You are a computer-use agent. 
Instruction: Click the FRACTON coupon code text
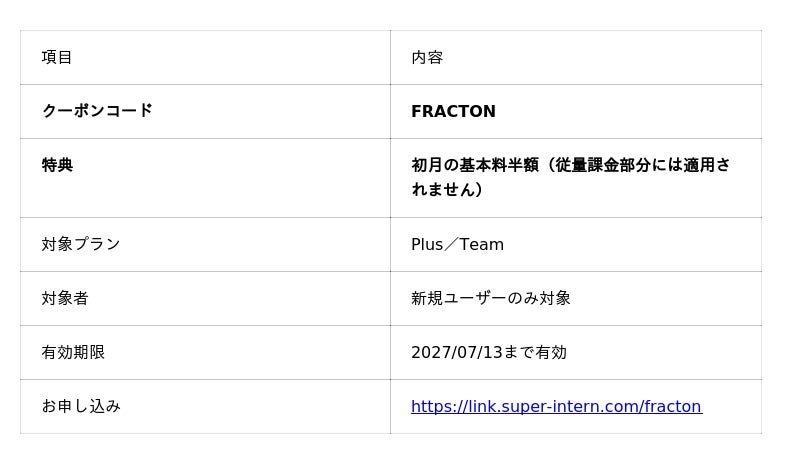453,111
